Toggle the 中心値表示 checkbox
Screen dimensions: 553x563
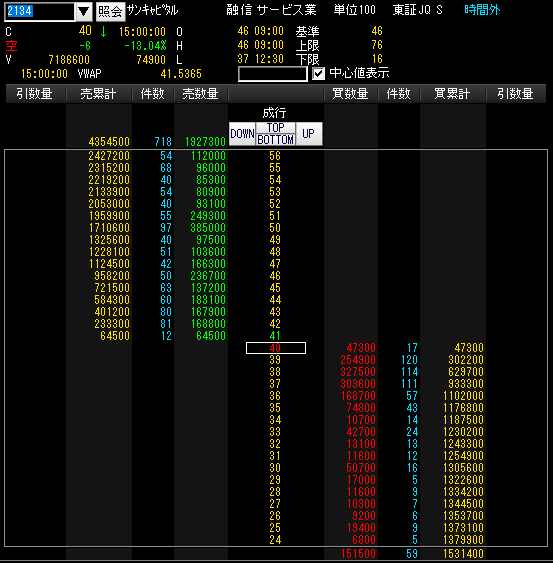pyautogui.click(x=319, y=74)
